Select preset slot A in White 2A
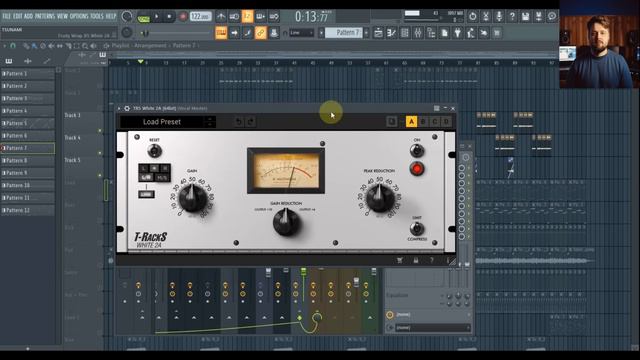This screenshot has width=640, height=360. tap(411, 122)
